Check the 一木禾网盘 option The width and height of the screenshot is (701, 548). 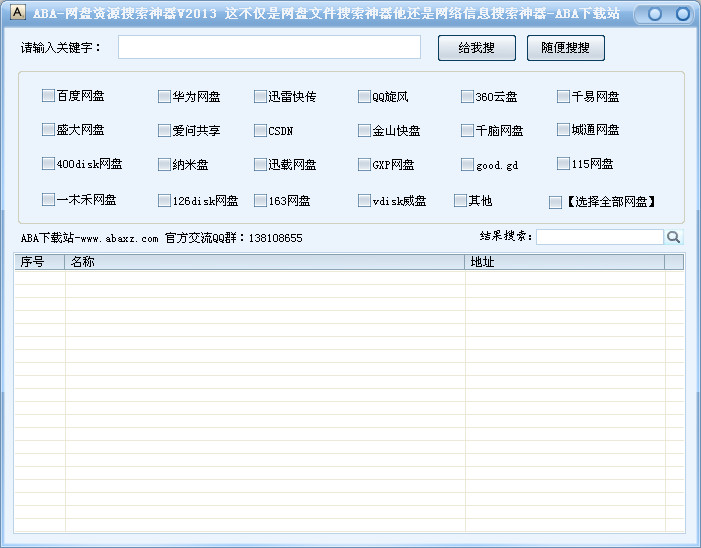click(x=48, y=199)
